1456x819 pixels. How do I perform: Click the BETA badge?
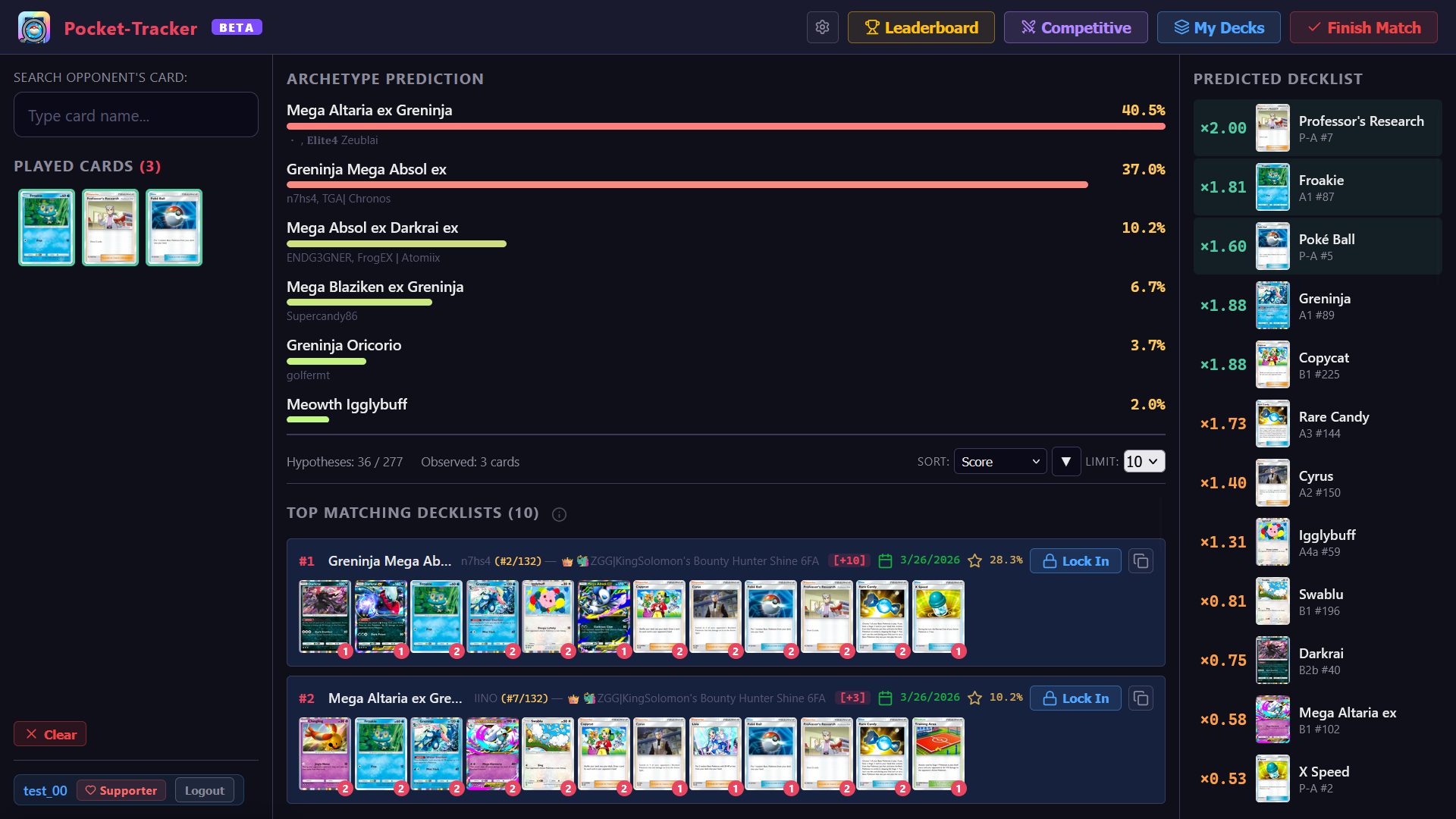coord(237,27)
